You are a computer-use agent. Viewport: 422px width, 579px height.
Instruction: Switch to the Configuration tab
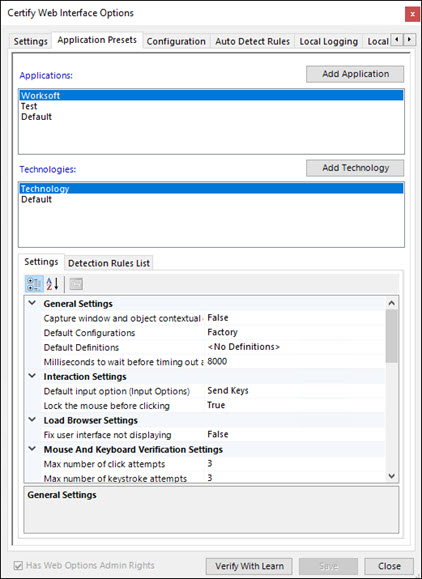tap(176, 41)
